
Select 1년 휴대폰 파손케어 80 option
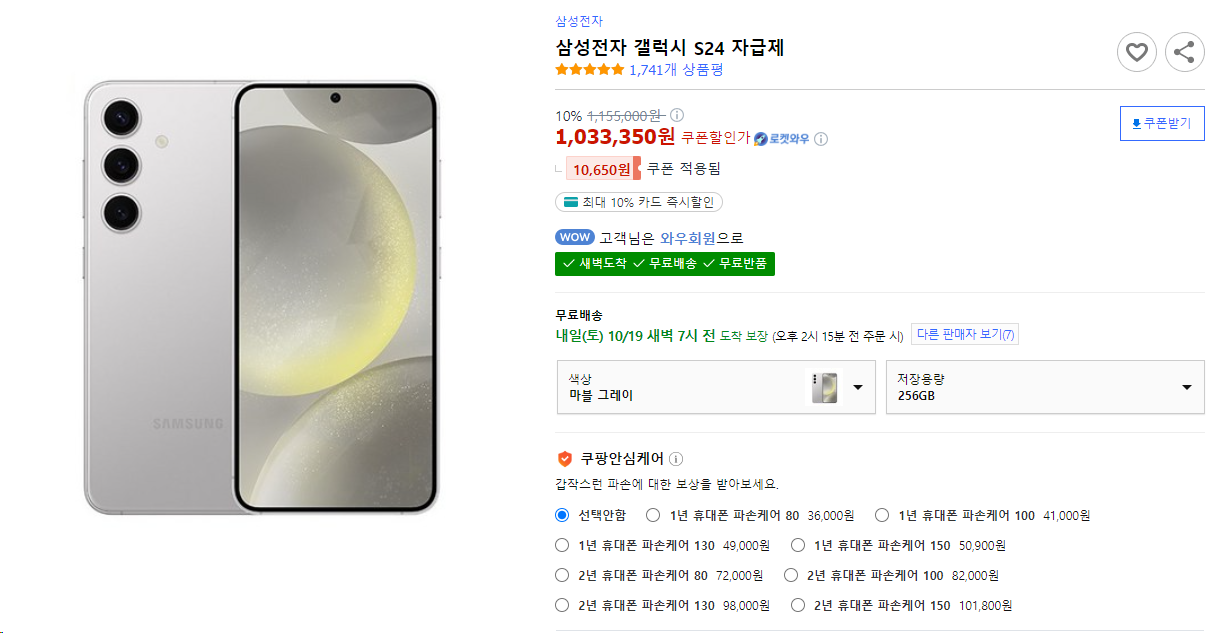[653, 516]
